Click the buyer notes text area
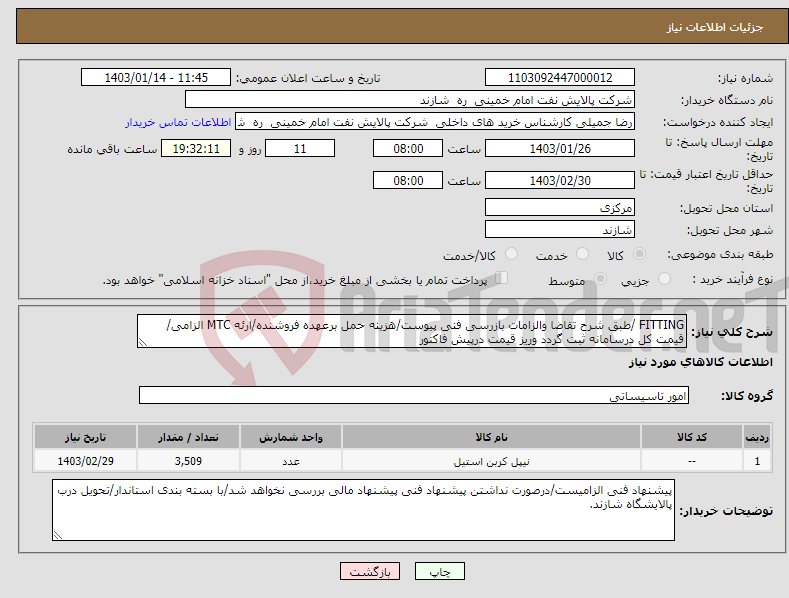Image resolution: width=789 pixels, height=598 pixels. (363, 510)
